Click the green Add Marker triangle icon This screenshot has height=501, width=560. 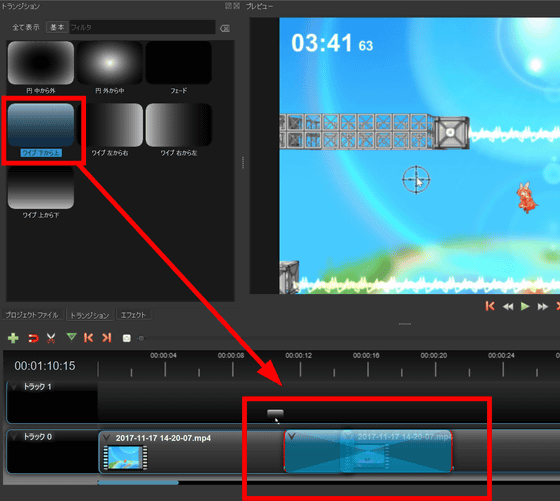[71, 337]
